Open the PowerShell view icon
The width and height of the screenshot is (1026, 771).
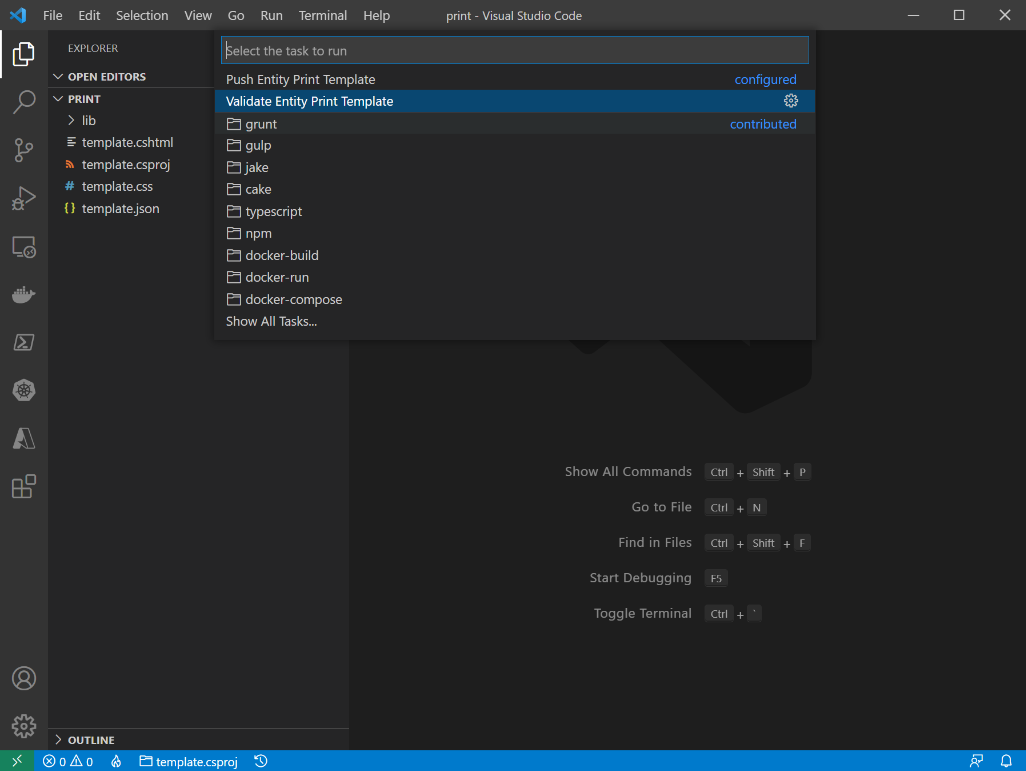[24, 342]
